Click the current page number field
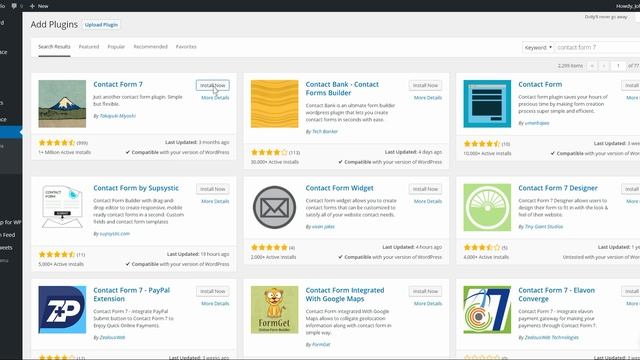Viewport: 640px width, 360px height. point(618,66)
